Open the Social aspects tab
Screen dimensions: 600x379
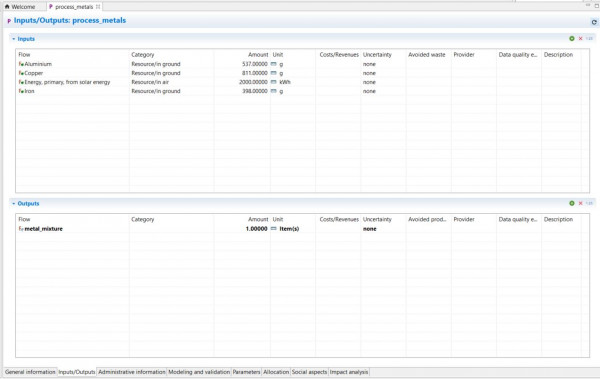(x=309, y=372)
